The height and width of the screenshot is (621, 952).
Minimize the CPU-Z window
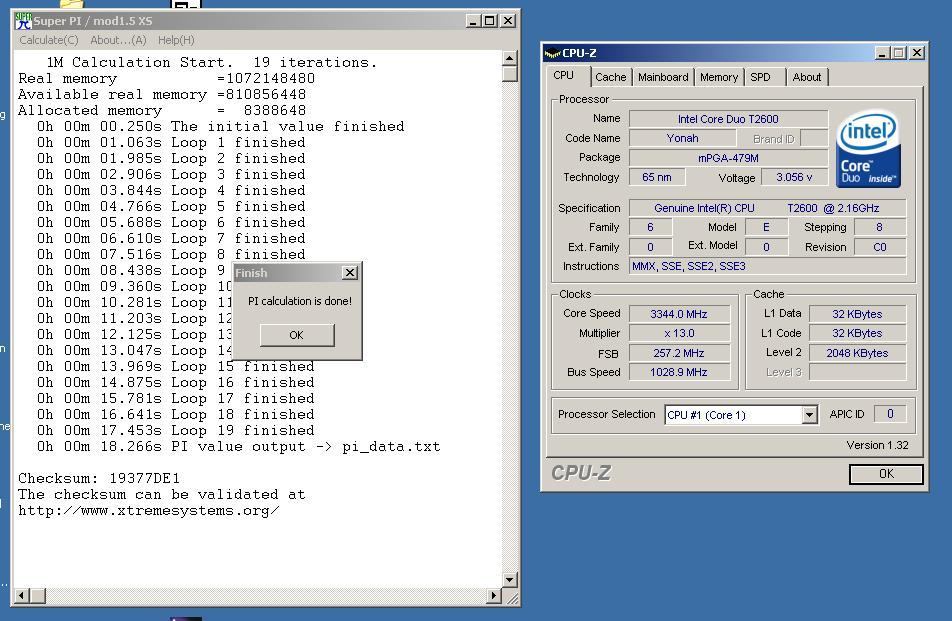tap(883, 53)
